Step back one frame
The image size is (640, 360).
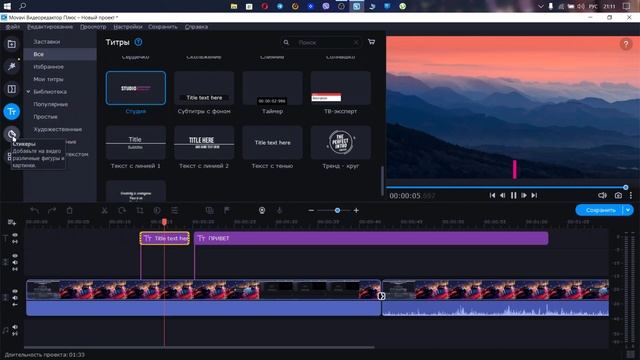(502, 196)
